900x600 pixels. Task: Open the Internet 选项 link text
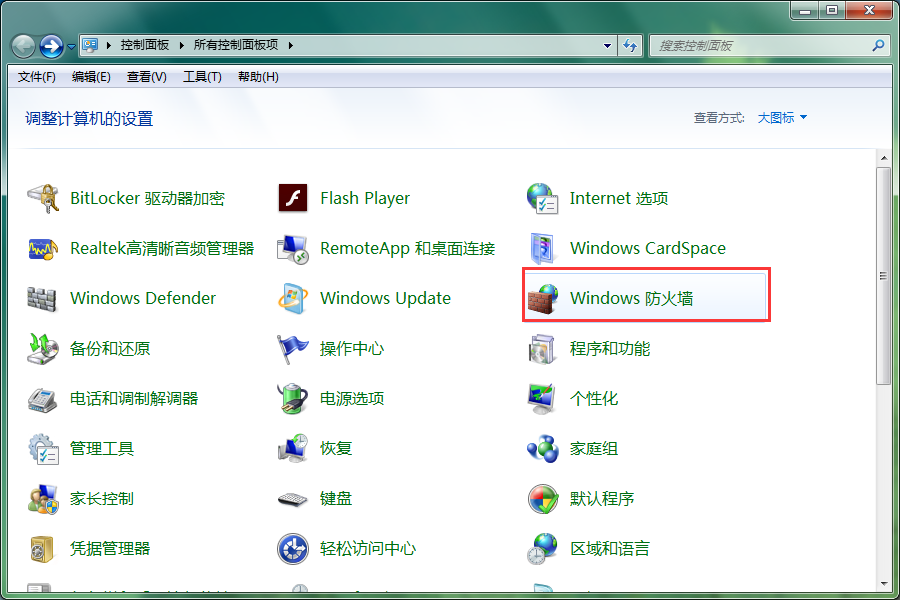click(x=619, y=199)
